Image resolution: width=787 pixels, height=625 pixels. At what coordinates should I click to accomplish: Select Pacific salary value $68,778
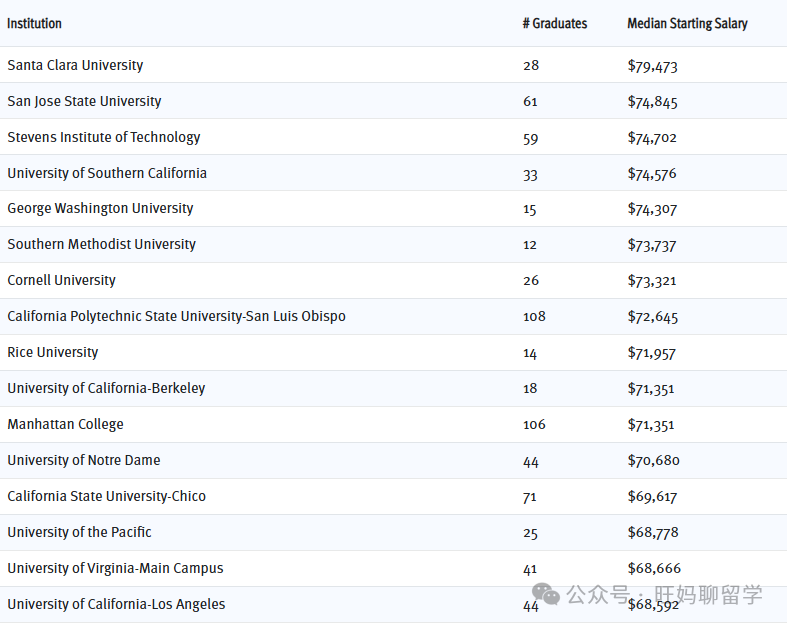point(653,532)
